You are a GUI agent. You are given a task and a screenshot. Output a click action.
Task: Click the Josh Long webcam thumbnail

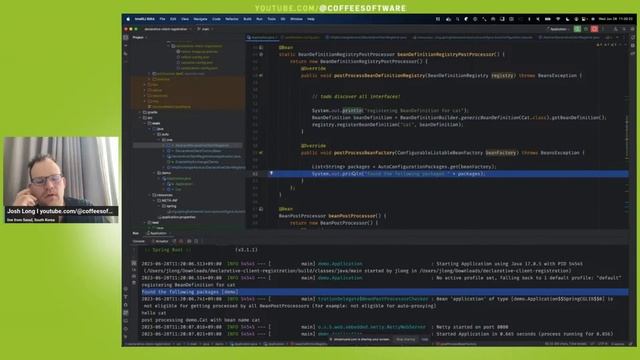pos(61,180)
